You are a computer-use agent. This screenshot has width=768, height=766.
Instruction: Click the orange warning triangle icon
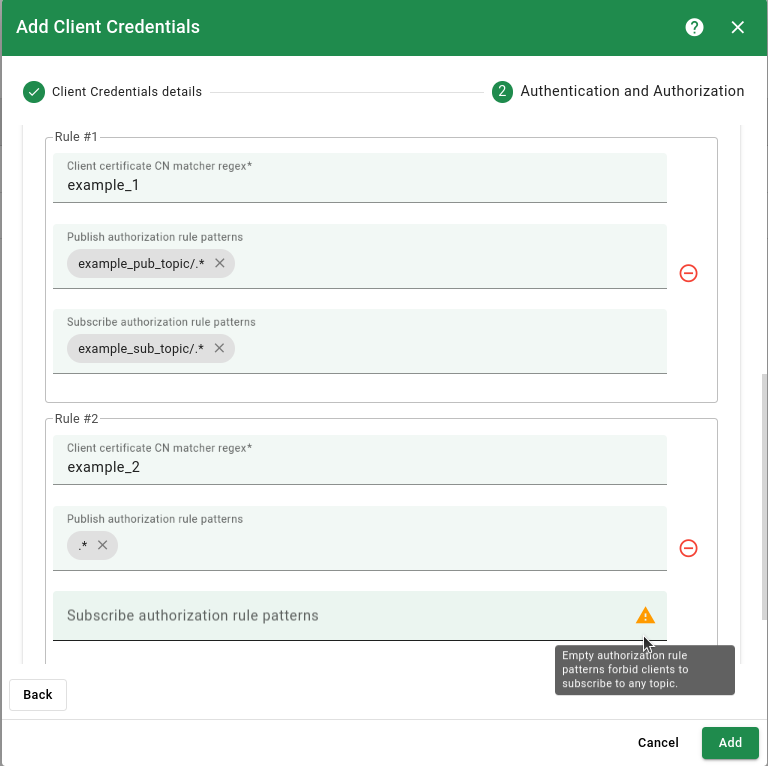[645, 615]
